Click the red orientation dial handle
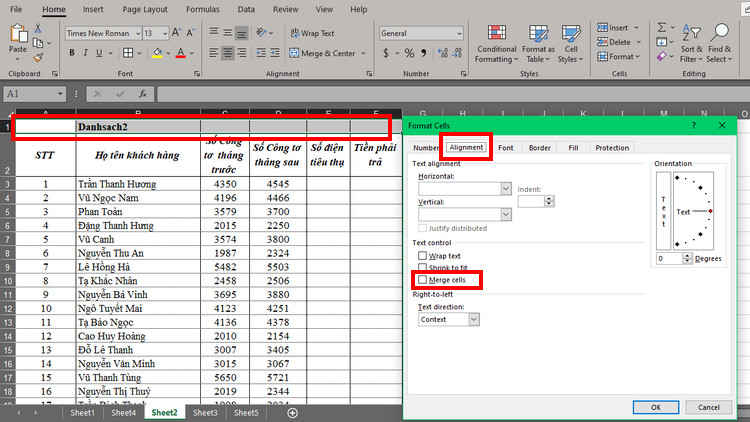 pyautogui.click(x=711, y=211)
